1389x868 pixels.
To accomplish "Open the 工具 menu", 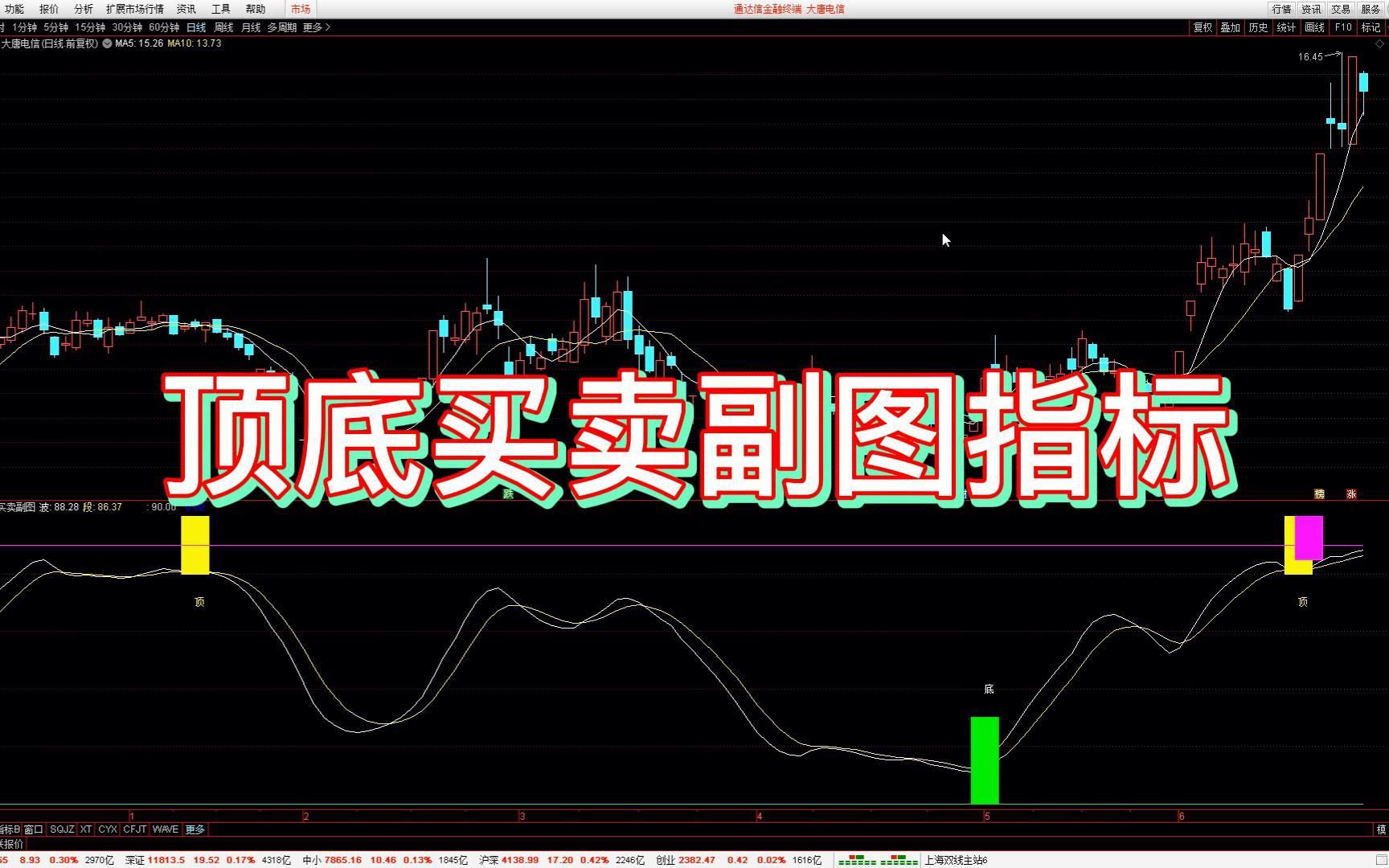I will [x=220, y=9].
